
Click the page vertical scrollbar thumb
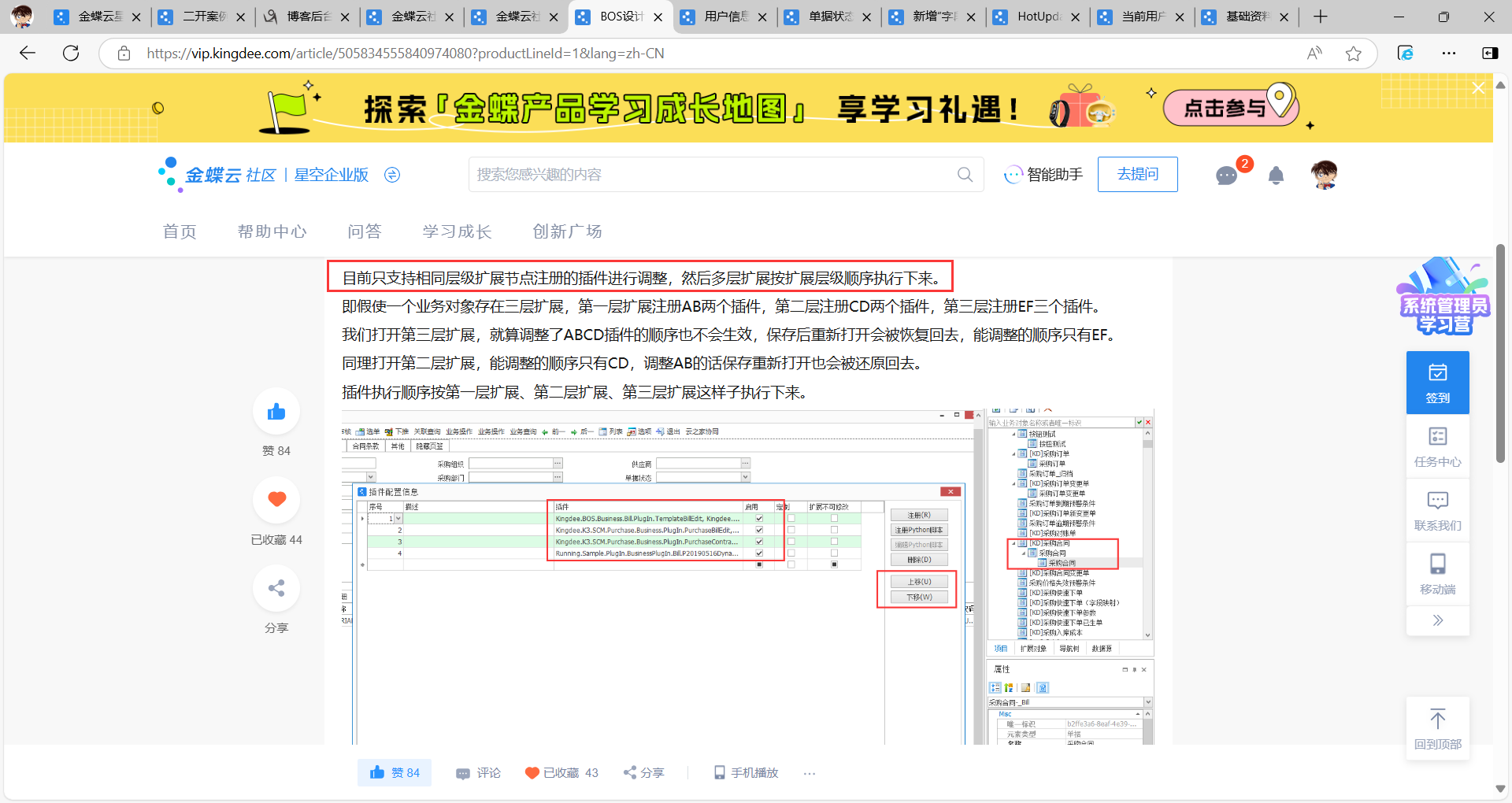[1500, 353]
